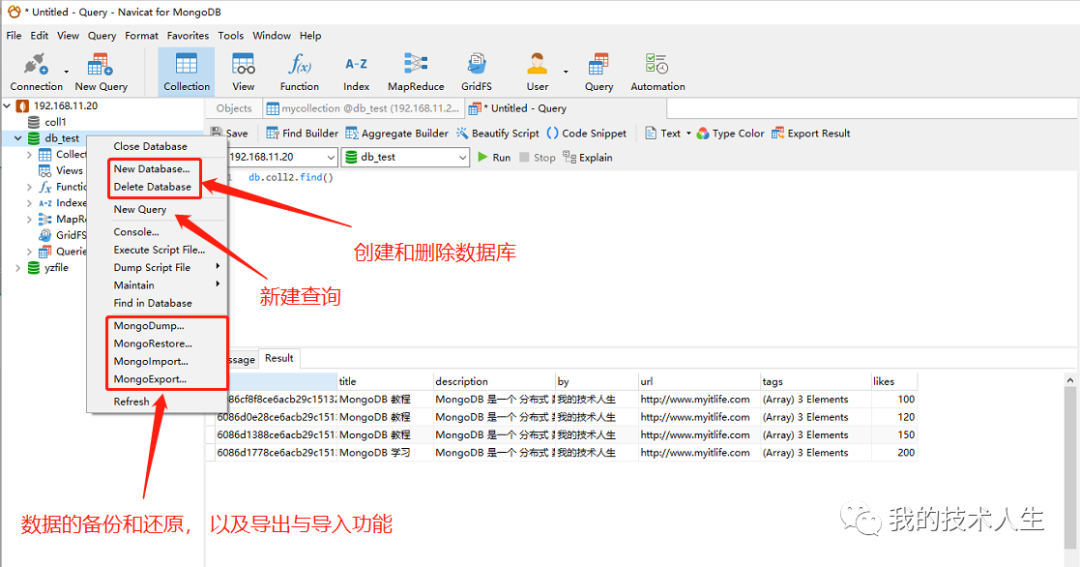Click the Explain button
Screen dimensions: 1080x567
[x=588, y=157]
